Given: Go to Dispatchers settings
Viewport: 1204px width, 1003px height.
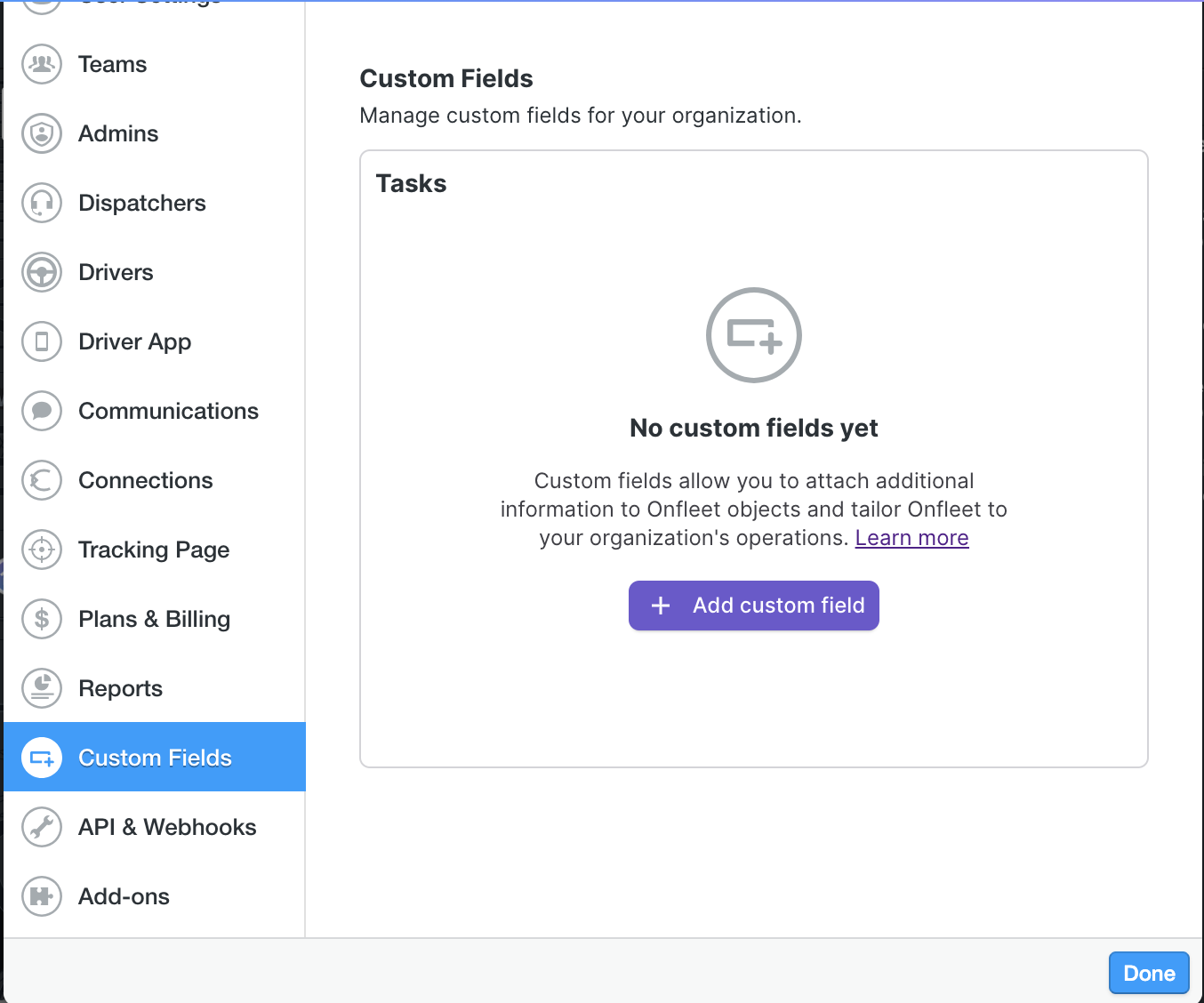Looking at the screenshot, I should pyautogui.click(x=155, y=203).
